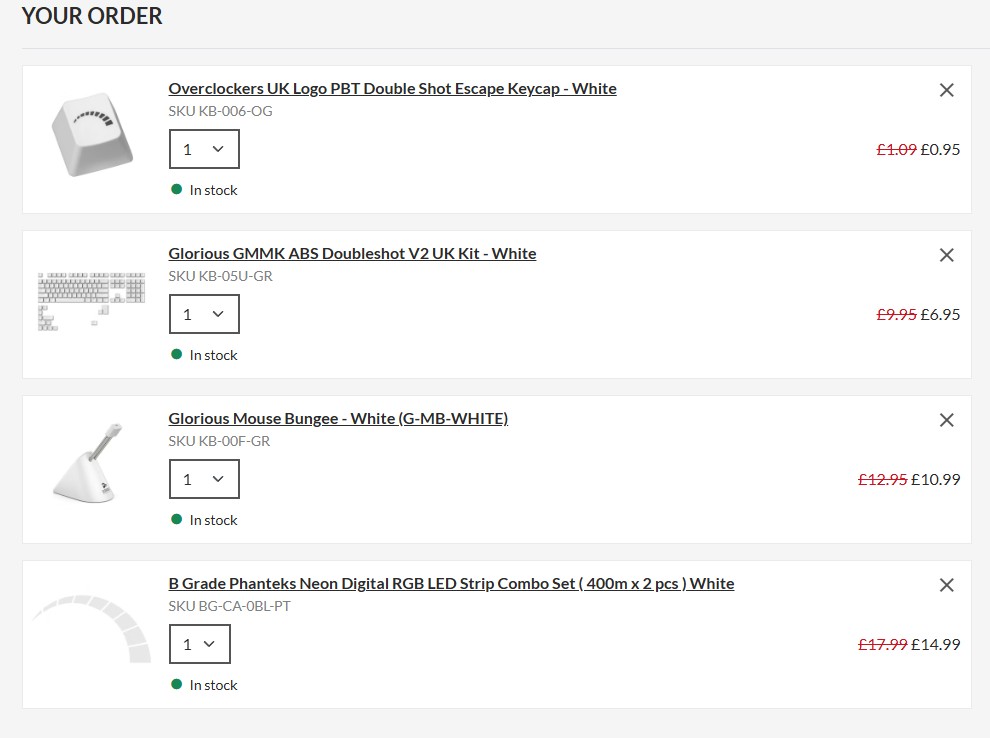Open quantity dropdown for Mouse Bungee

pos(204,479)
